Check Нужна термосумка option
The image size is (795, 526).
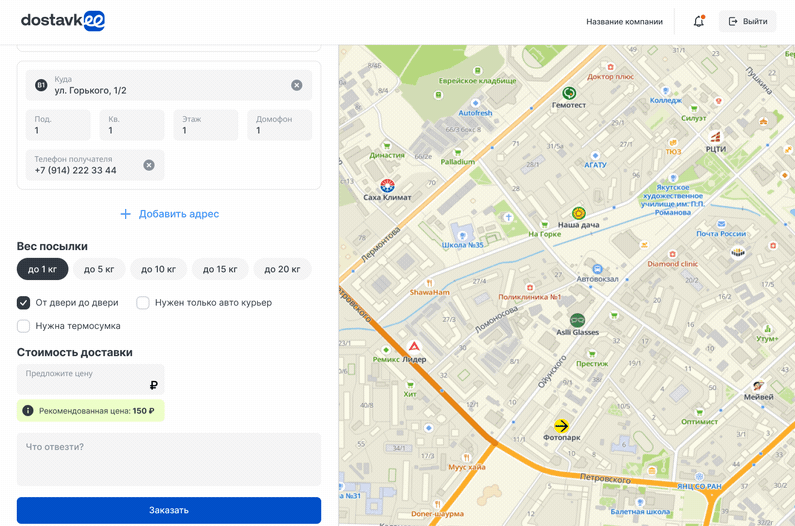click(x=23, y=326)
